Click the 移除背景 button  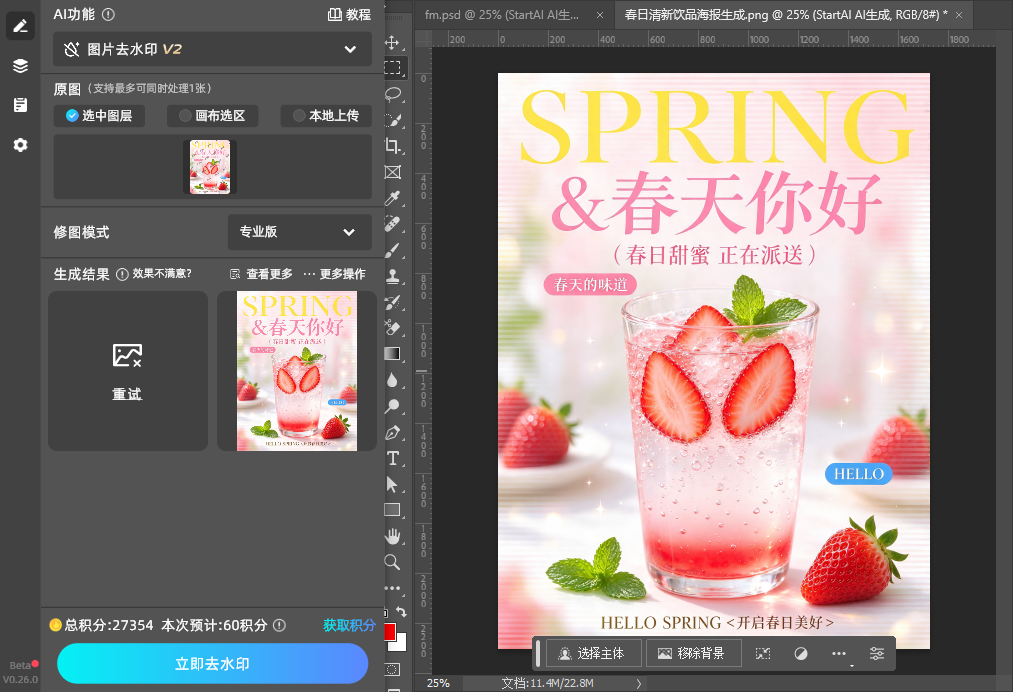[693, 654]
